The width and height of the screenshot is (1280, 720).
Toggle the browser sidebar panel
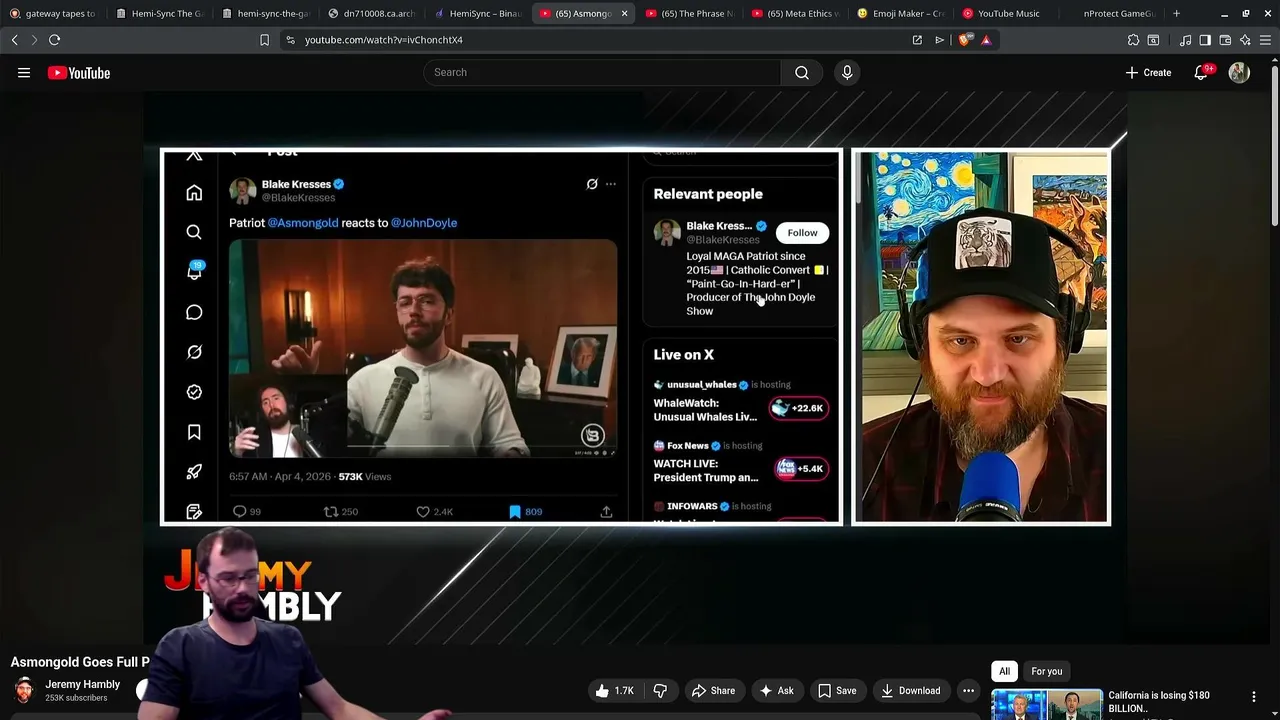click(x=1205, y=40)
